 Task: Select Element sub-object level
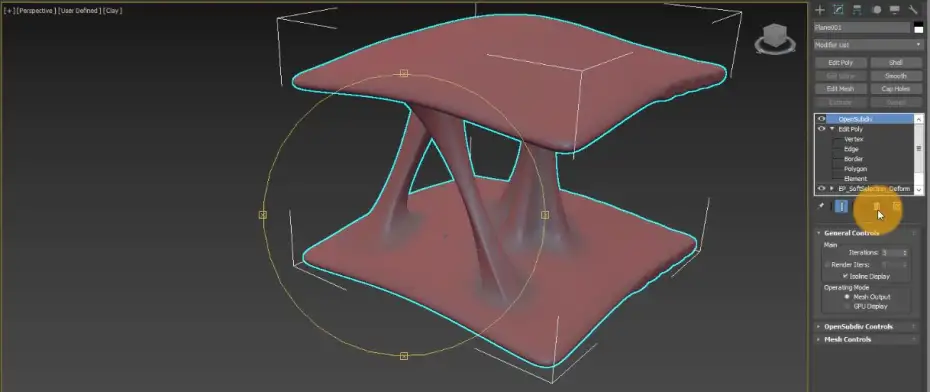pos(855,179)
